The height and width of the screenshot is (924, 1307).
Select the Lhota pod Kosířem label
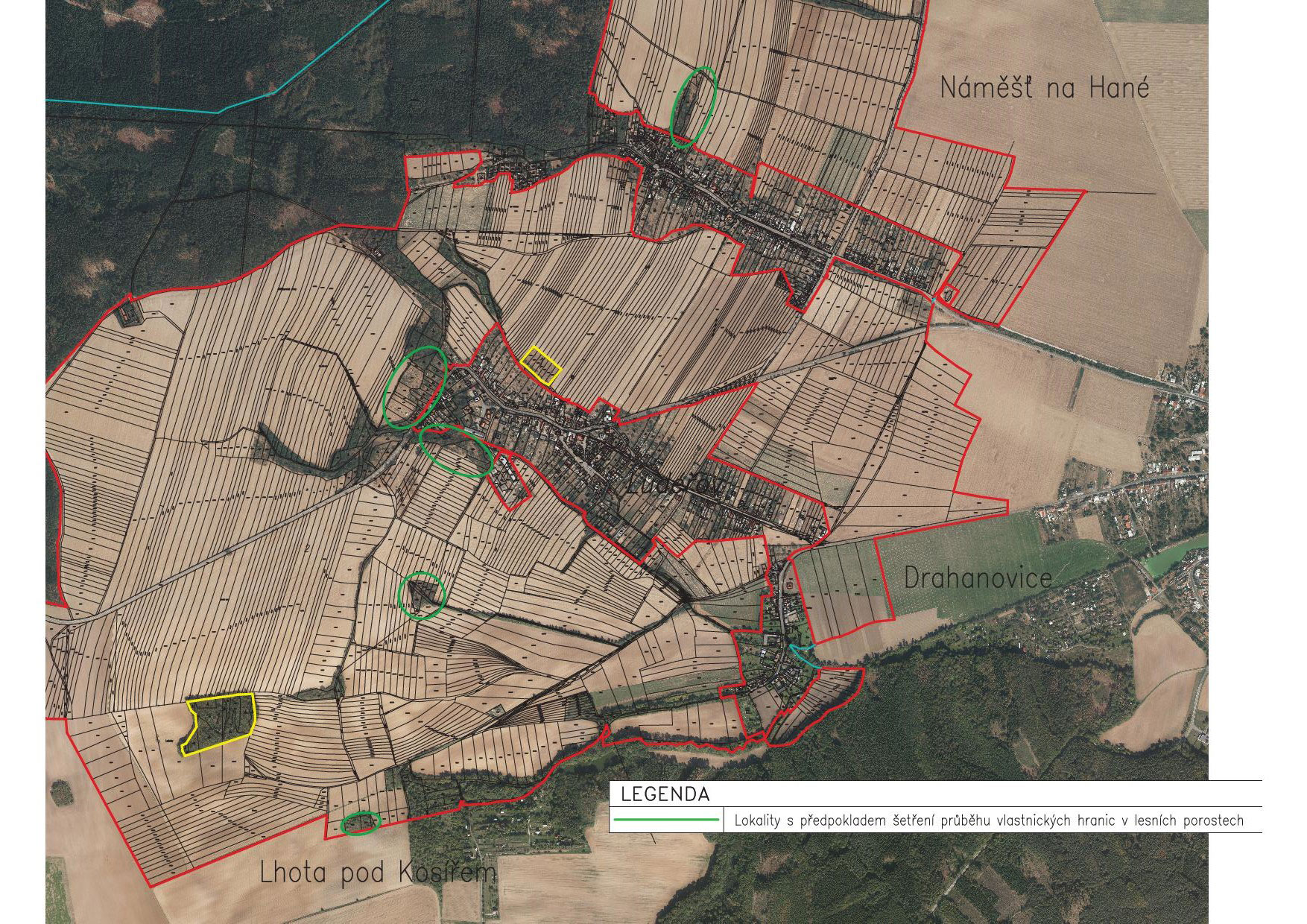(377, 873)
